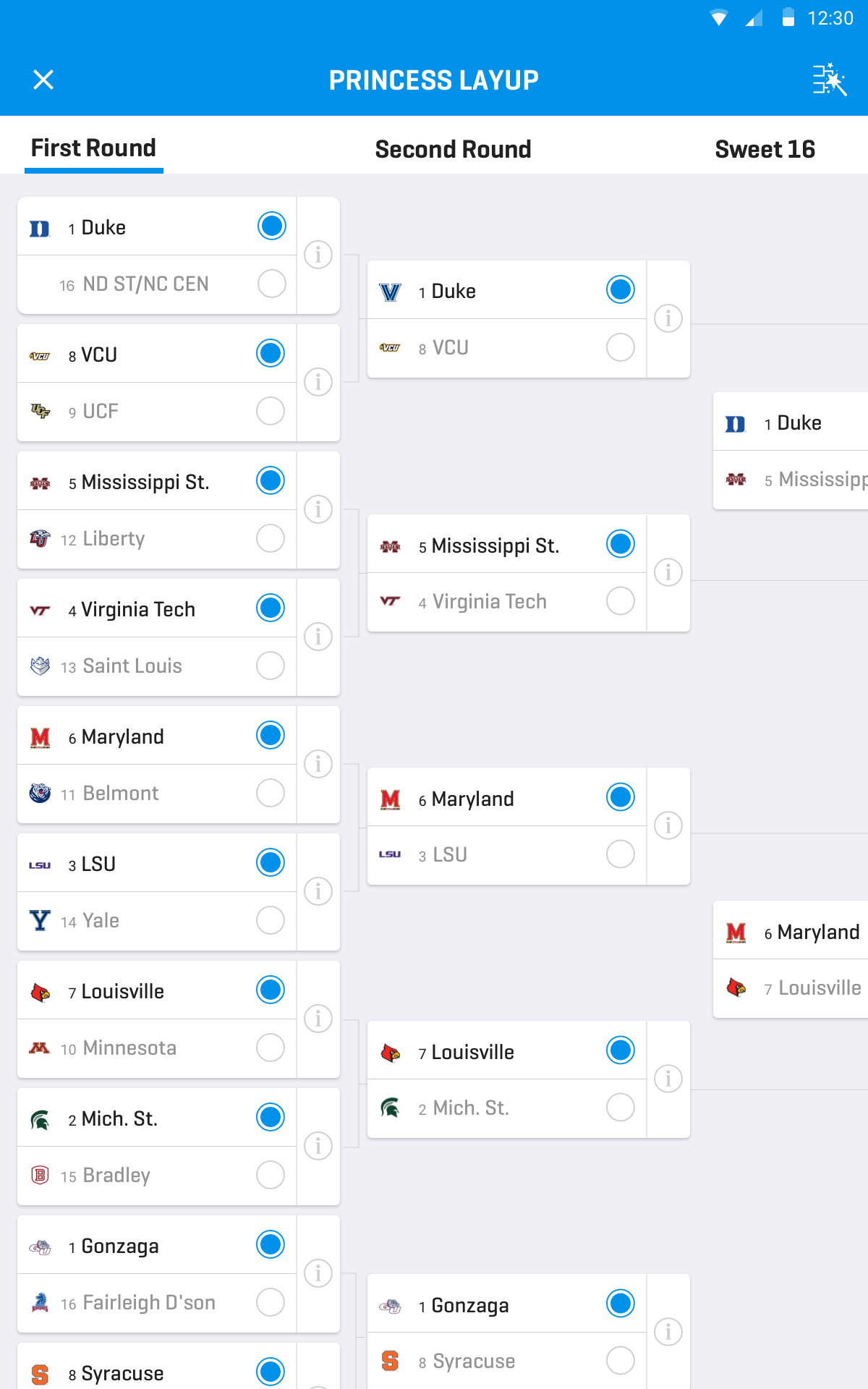868x1389 pixels.
Task: Select Liberty as first round winner
Action: click(271, 538)
